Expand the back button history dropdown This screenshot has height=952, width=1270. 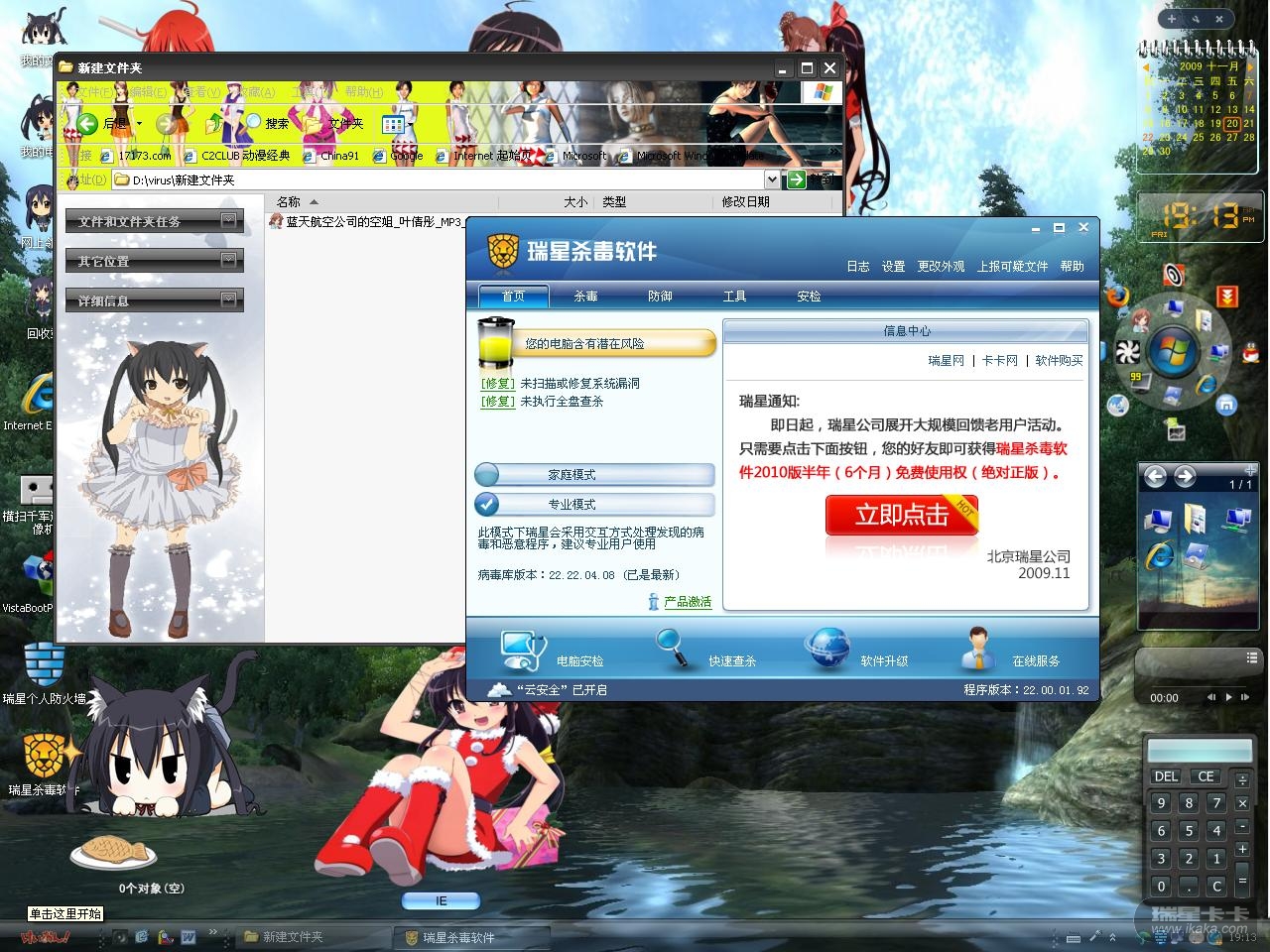pos(139,124)
